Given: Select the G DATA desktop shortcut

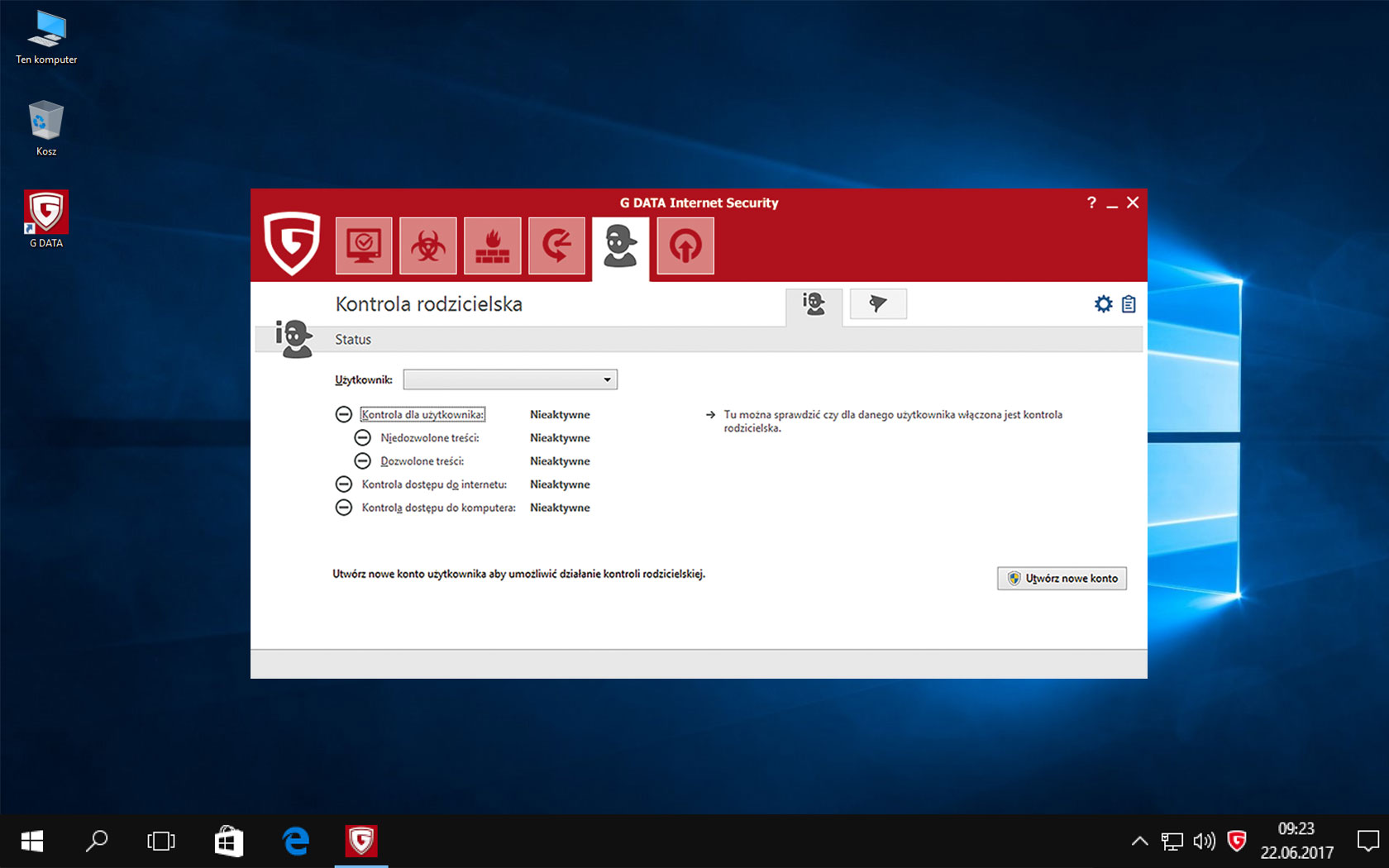Looking at the screenshot, I should click(46, 219).
